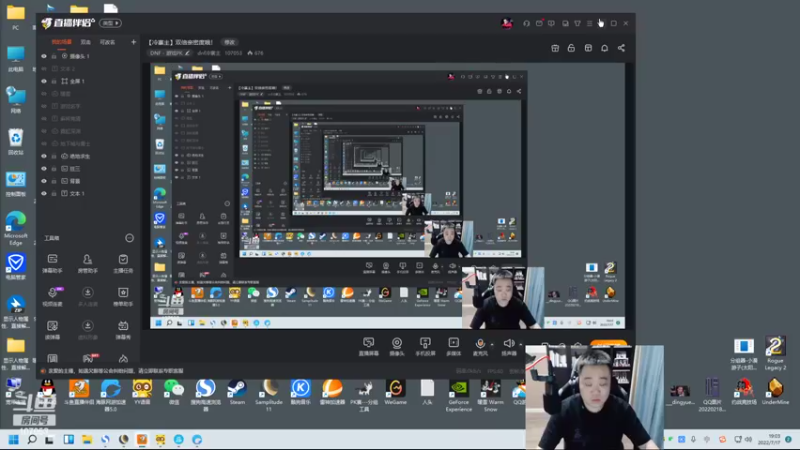Hide the 摄像头 1 source
The image size is (800, 450).
[44, 56]
